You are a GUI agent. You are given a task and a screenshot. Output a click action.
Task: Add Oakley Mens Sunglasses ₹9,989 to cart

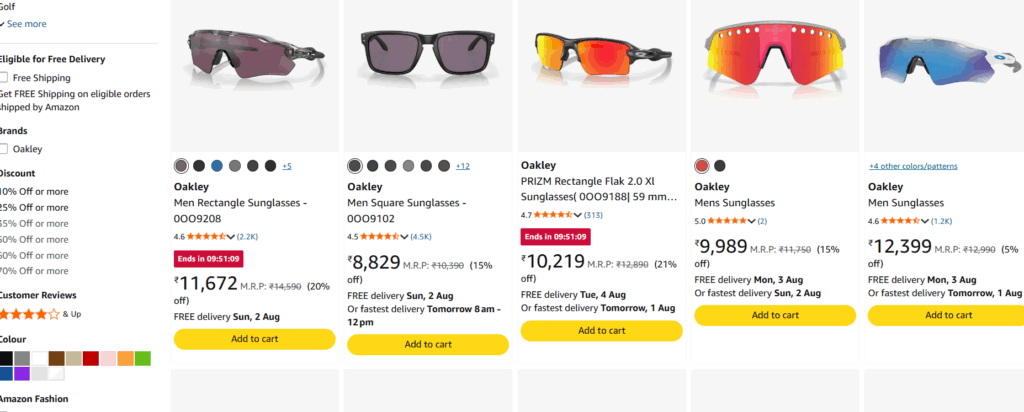(775, 315)
